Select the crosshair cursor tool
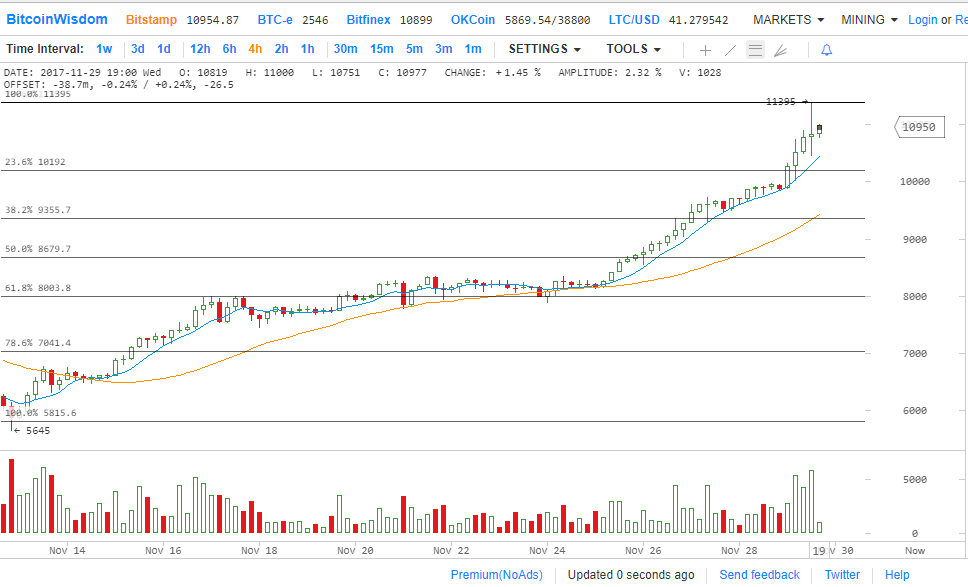 [x=705, y=49]
